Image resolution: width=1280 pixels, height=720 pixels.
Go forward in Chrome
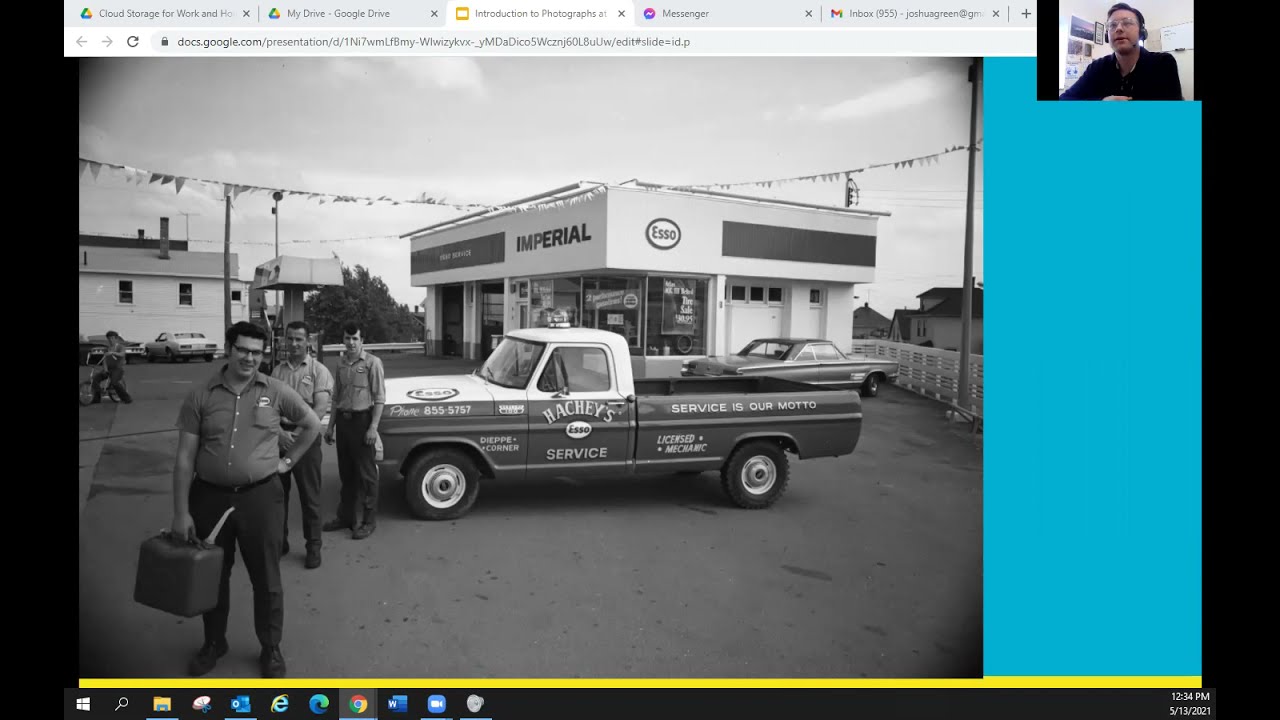pos(107,42)
